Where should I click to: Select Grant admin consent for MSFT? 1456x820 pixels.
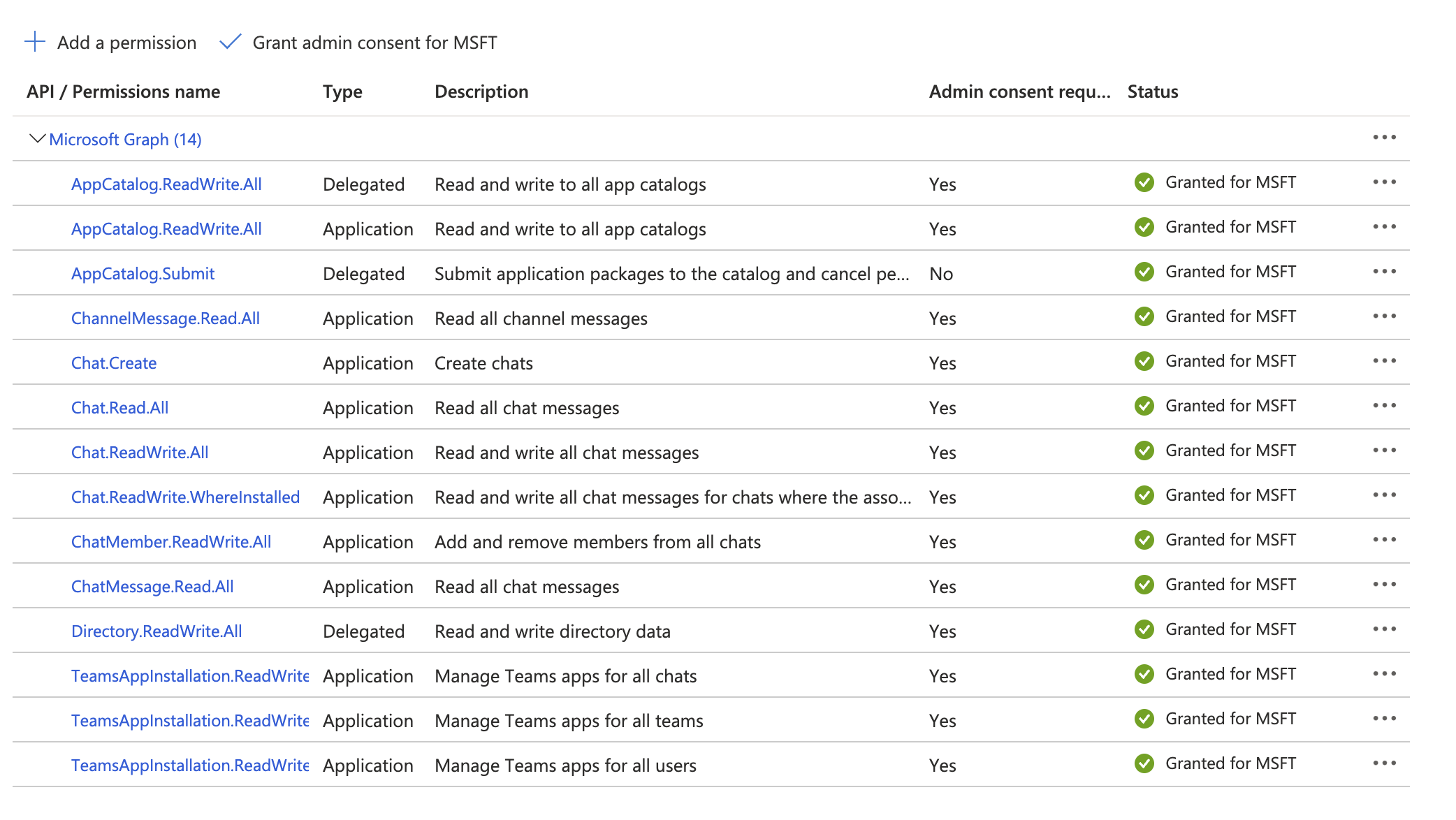(375, 42)
